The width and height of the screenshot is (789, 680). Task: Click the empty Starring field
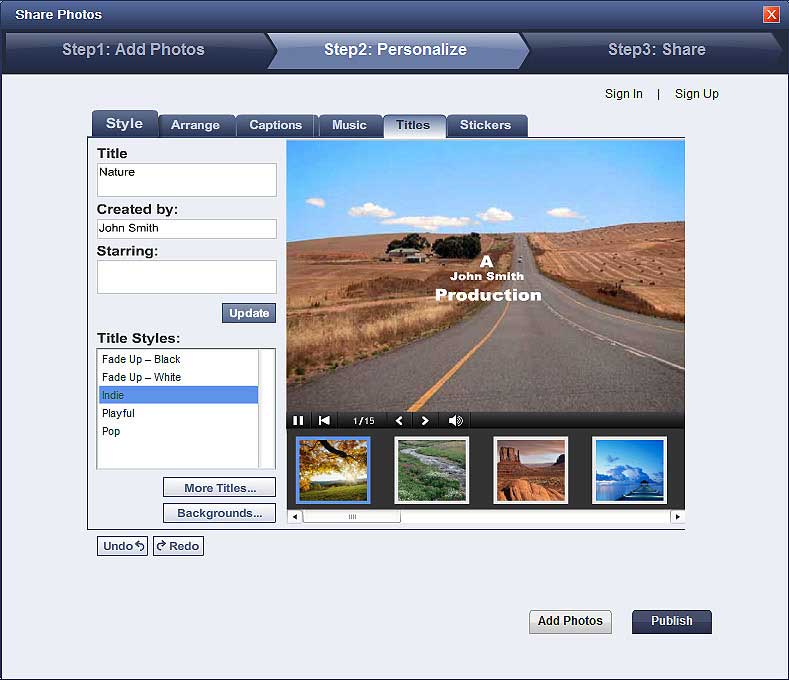point(187,277)
